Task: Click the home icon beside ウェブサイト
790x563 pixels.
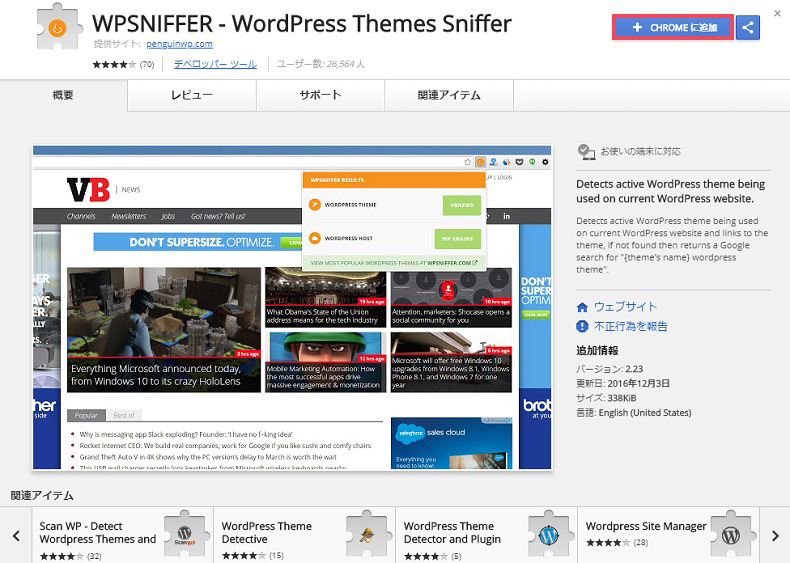Action: [582, 307]
